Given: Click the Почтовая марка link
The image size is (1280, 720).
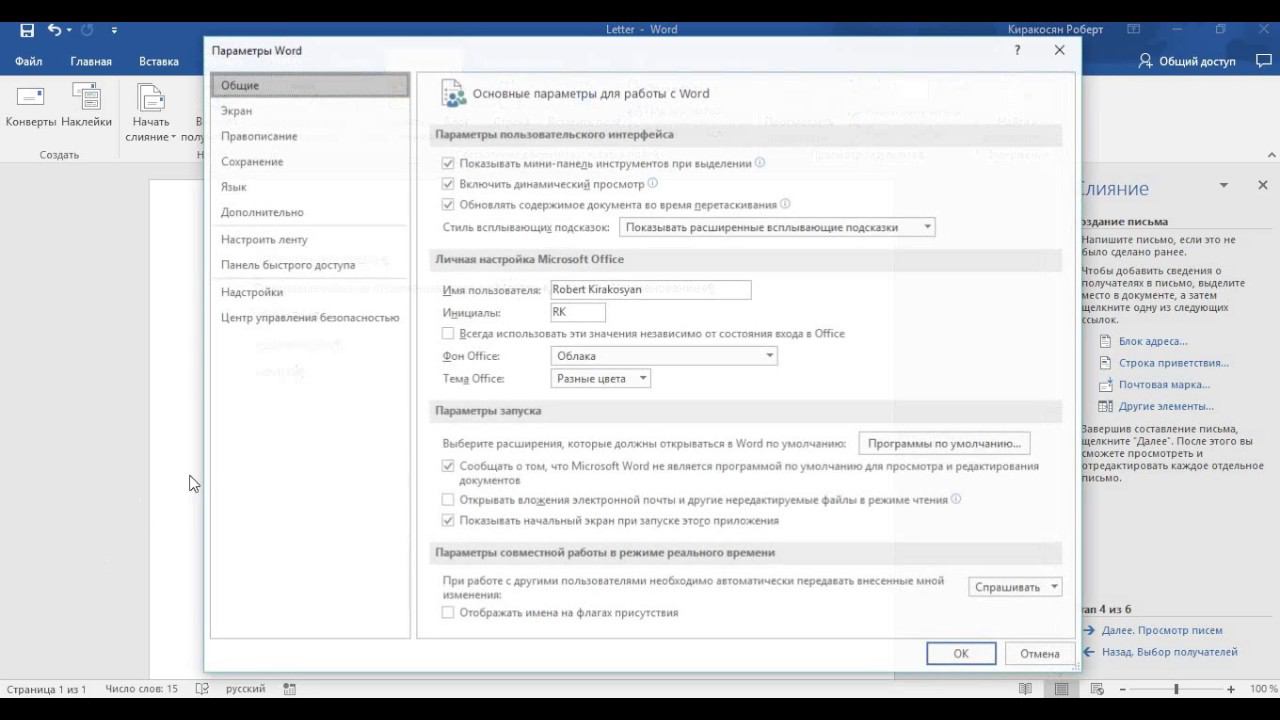Looking at the screenshot, I should (x=1164, y=385).
